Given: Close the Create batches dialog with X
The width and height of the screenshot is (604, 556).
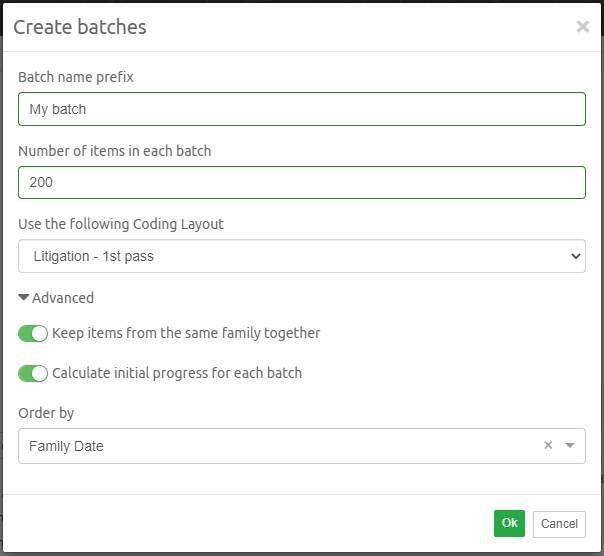Looking at the screenshot, I should pyautogui.click(x=582, y=27).
